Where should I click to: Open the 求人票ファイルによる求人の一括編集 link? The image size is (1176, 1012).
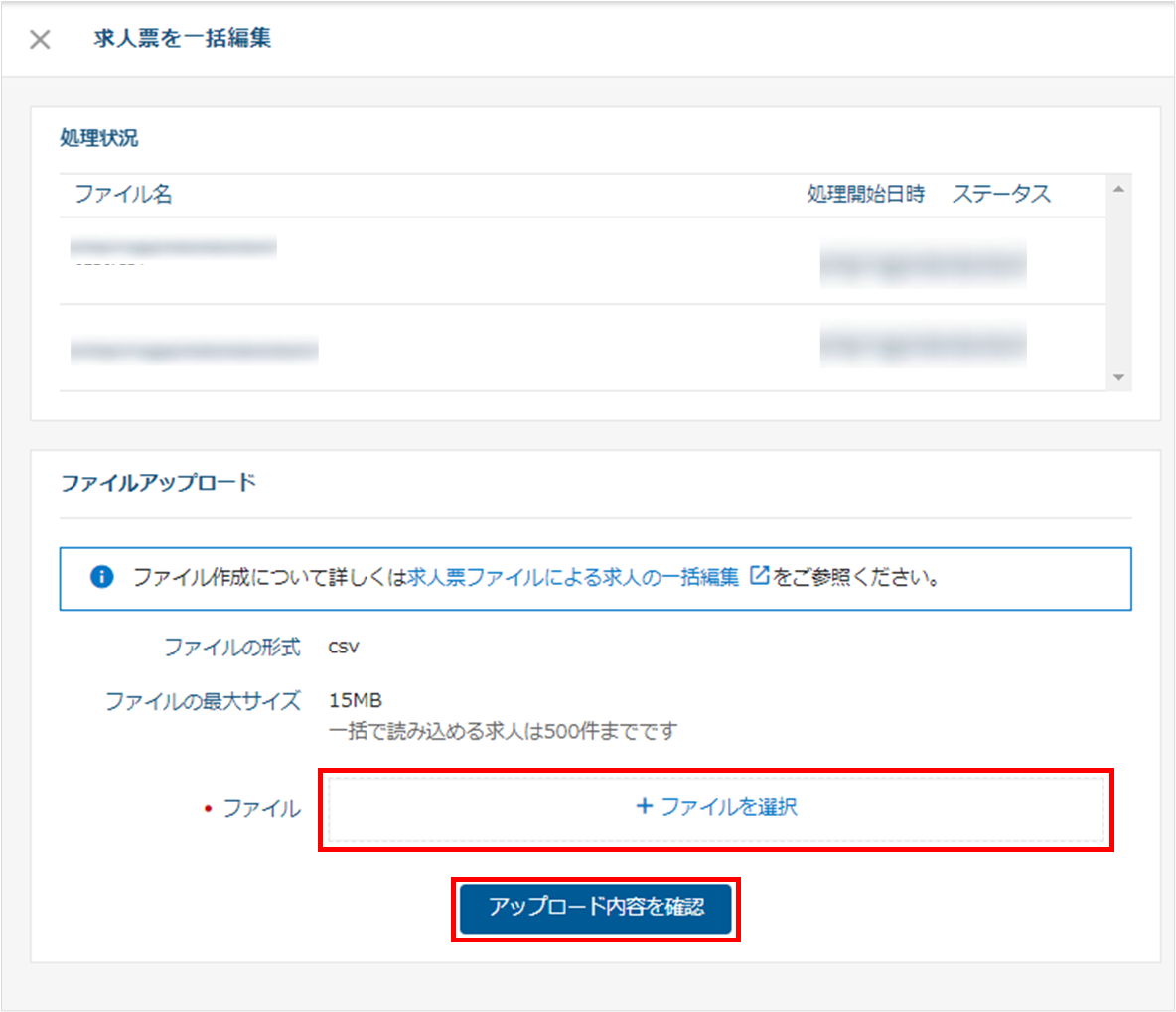573,577
